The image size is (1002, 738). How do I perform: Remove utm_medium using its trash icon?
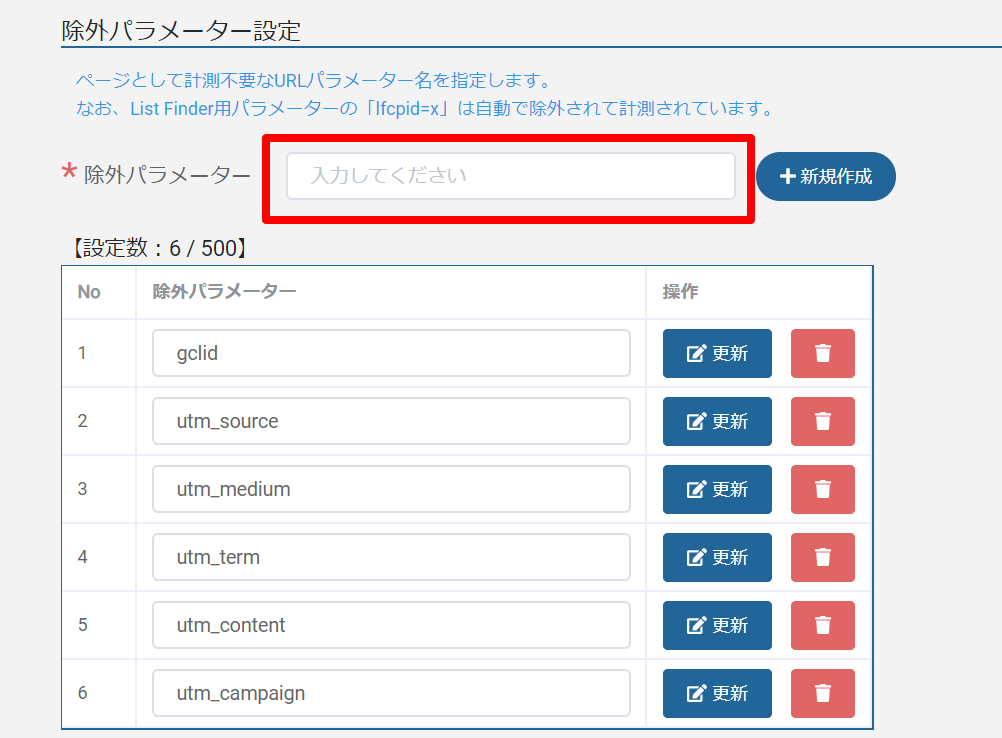[822, 489]
